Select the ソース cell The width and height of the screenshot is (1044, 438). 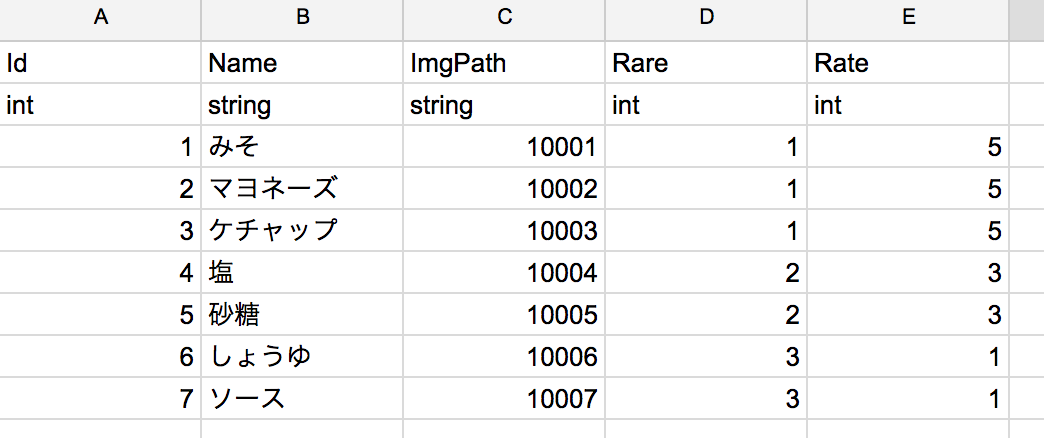point(301,399)
